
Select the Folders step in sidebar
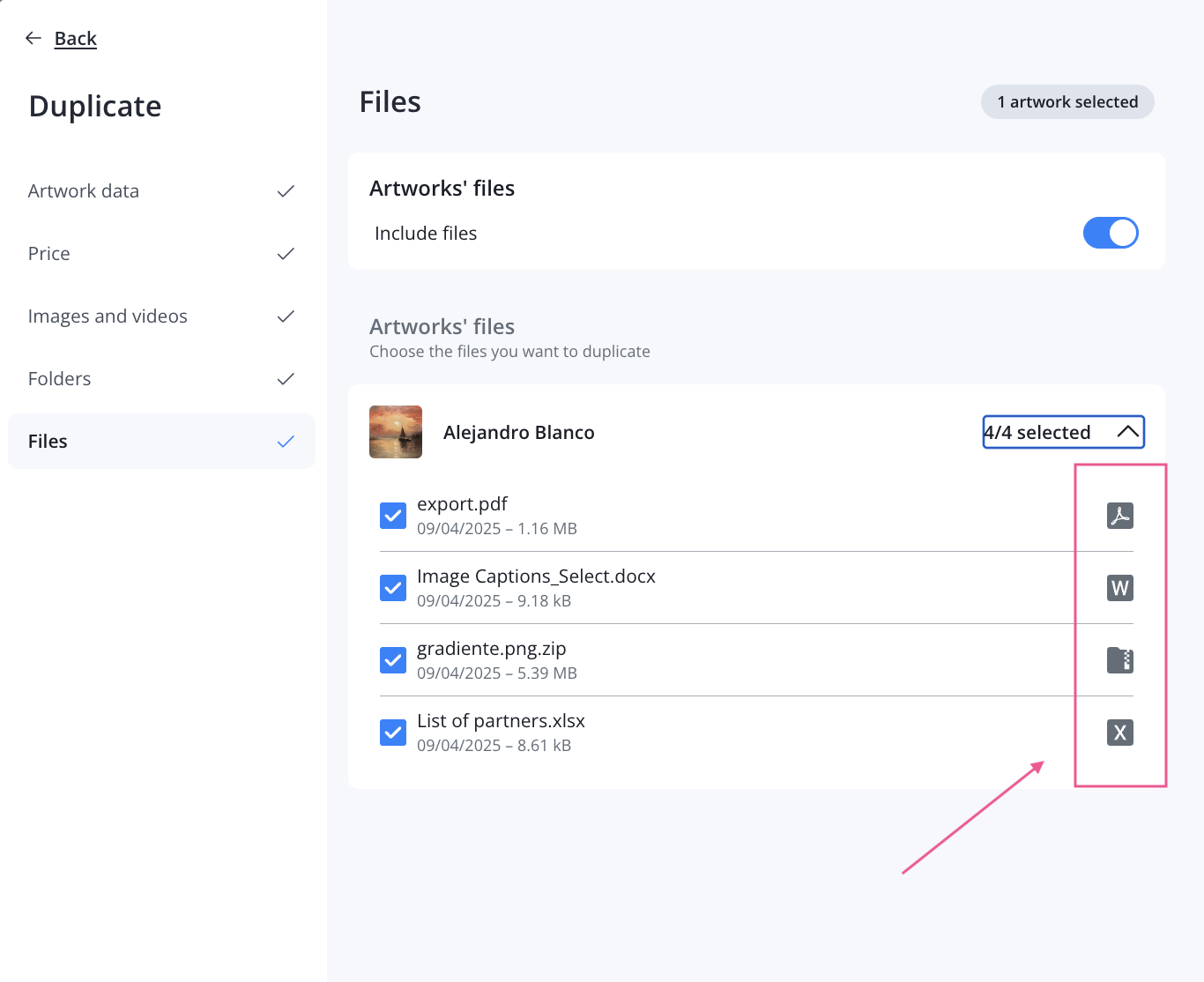[60, 379]
